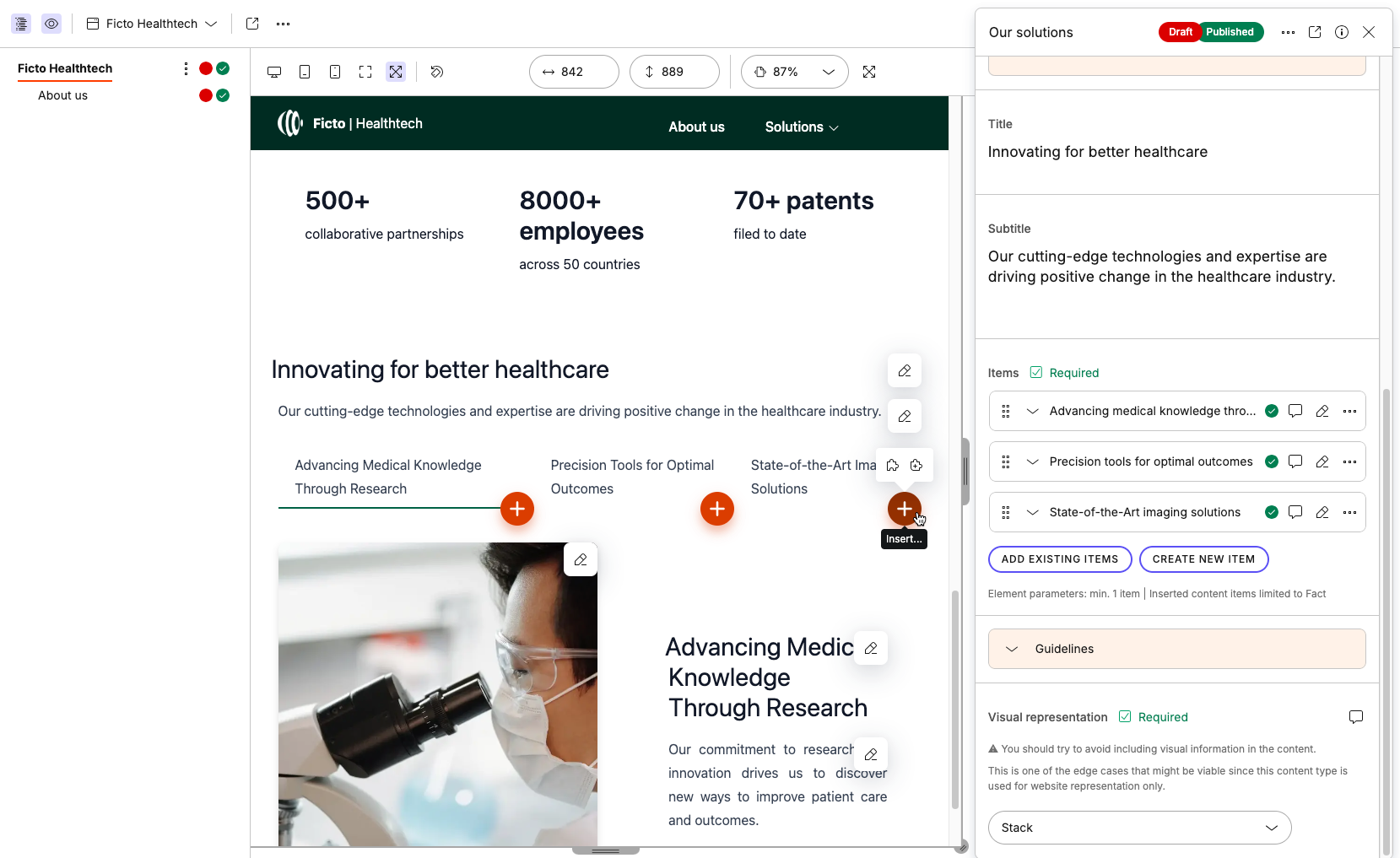Select the Published badge in Our solutions header

click(x=1230, y=32)
